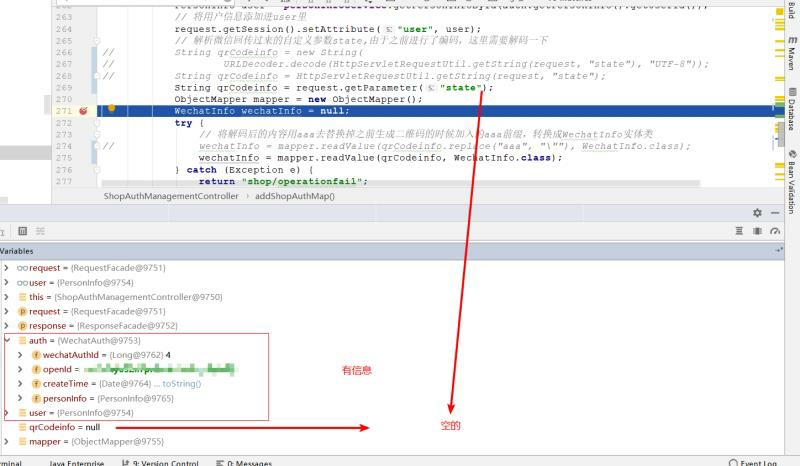The image size is (800, 466).
Task: Click addShopAuthMap() breadcrumb
Action: pyautogui.click(x=295, y=196)
